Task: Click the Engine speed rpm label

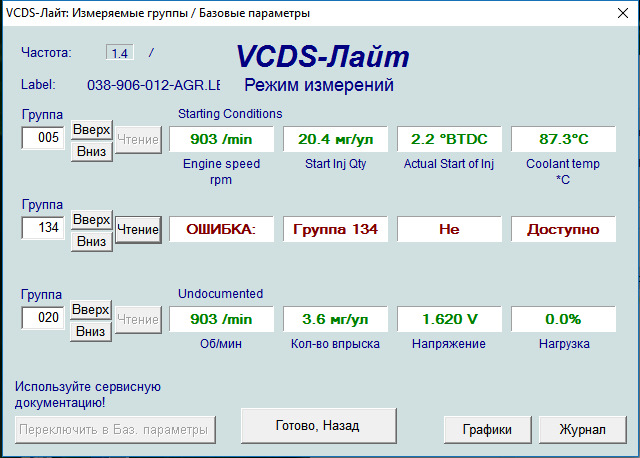Action: tap(221, 172)
